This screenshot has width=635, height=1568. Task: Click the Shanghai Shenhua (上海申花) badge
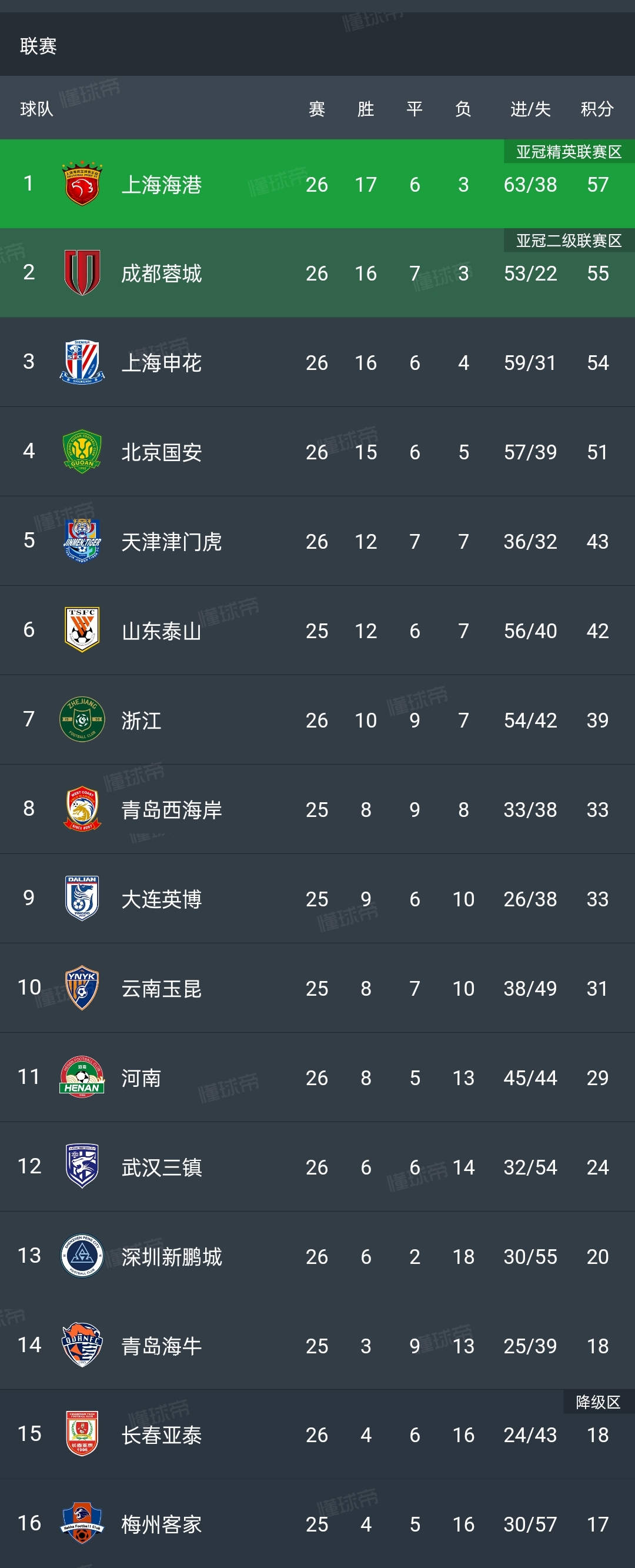tap(82, 362)
